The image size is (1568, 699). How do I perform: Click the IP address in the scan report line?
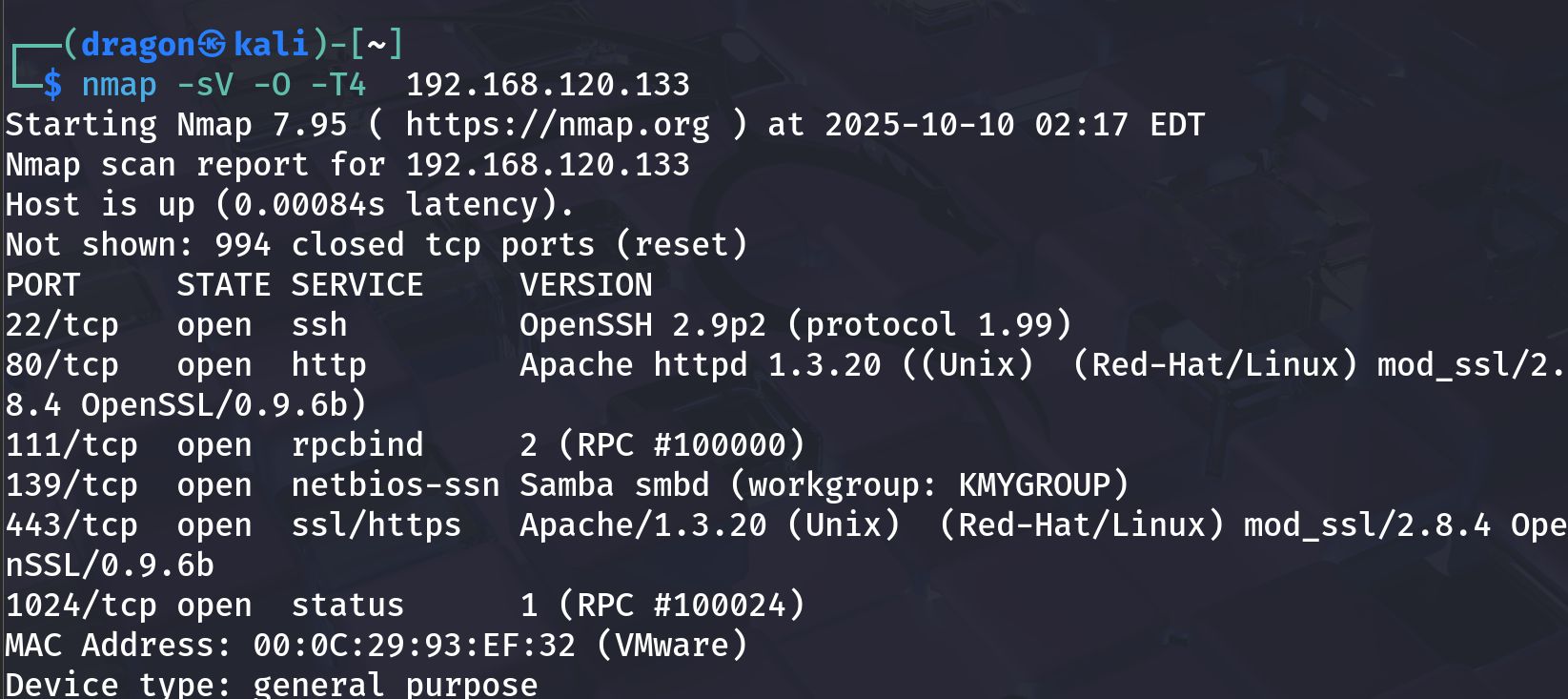pos(547,165)
